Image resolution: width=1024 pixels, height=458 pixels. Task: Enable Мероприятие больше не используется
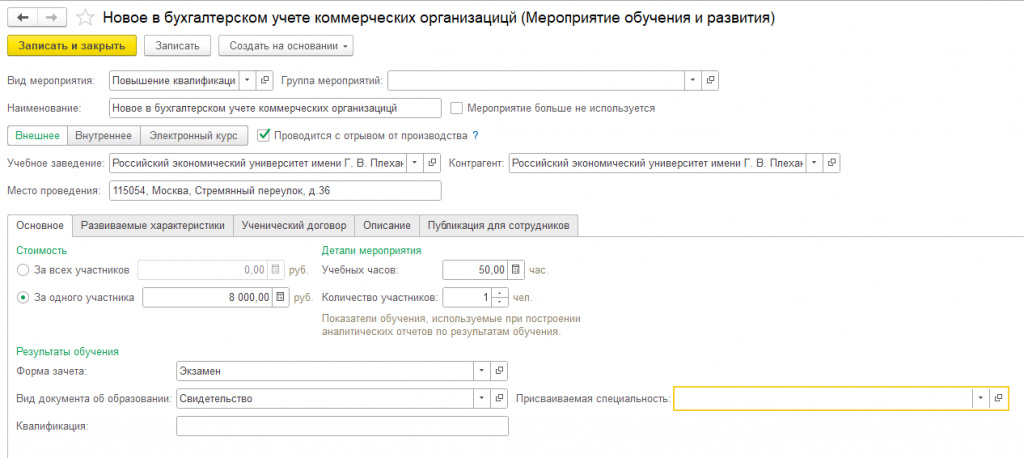point(457,108)
